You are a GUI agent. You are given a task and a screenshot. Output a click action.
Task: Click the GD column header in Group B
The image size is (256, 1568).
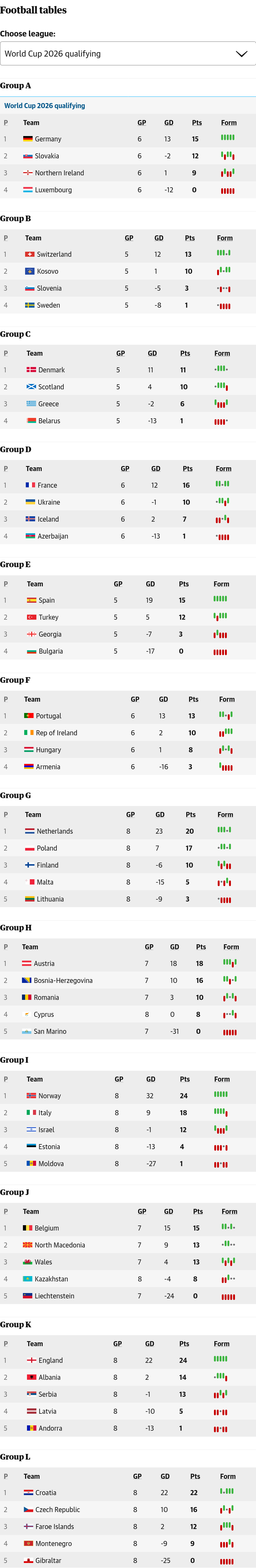[x=159, y=237]
